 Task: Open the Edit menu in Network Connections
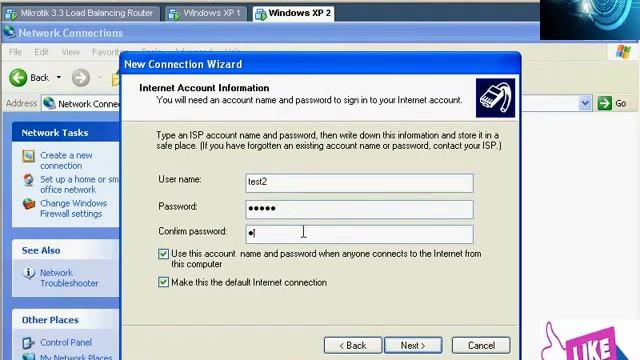tap(41, 52)
